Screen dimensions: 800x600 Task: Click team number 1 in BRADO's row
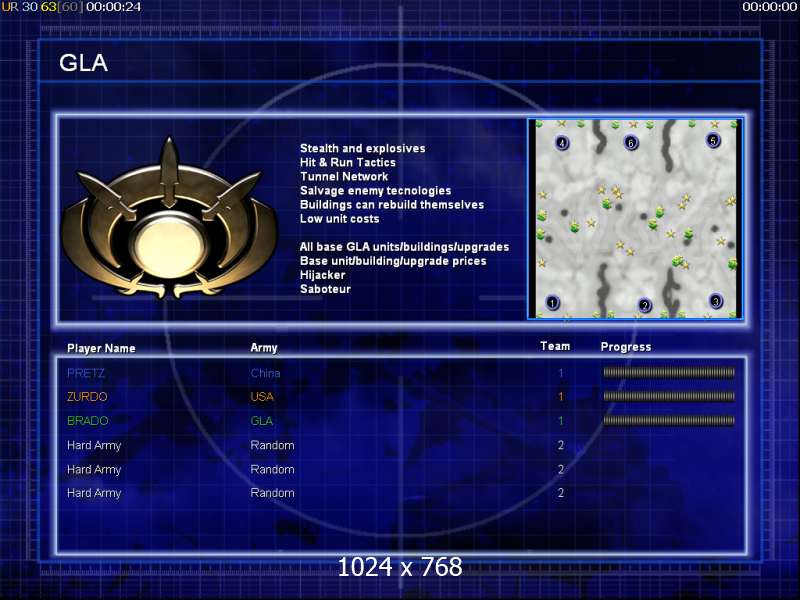pyautogui.click(x=561, y=421)
